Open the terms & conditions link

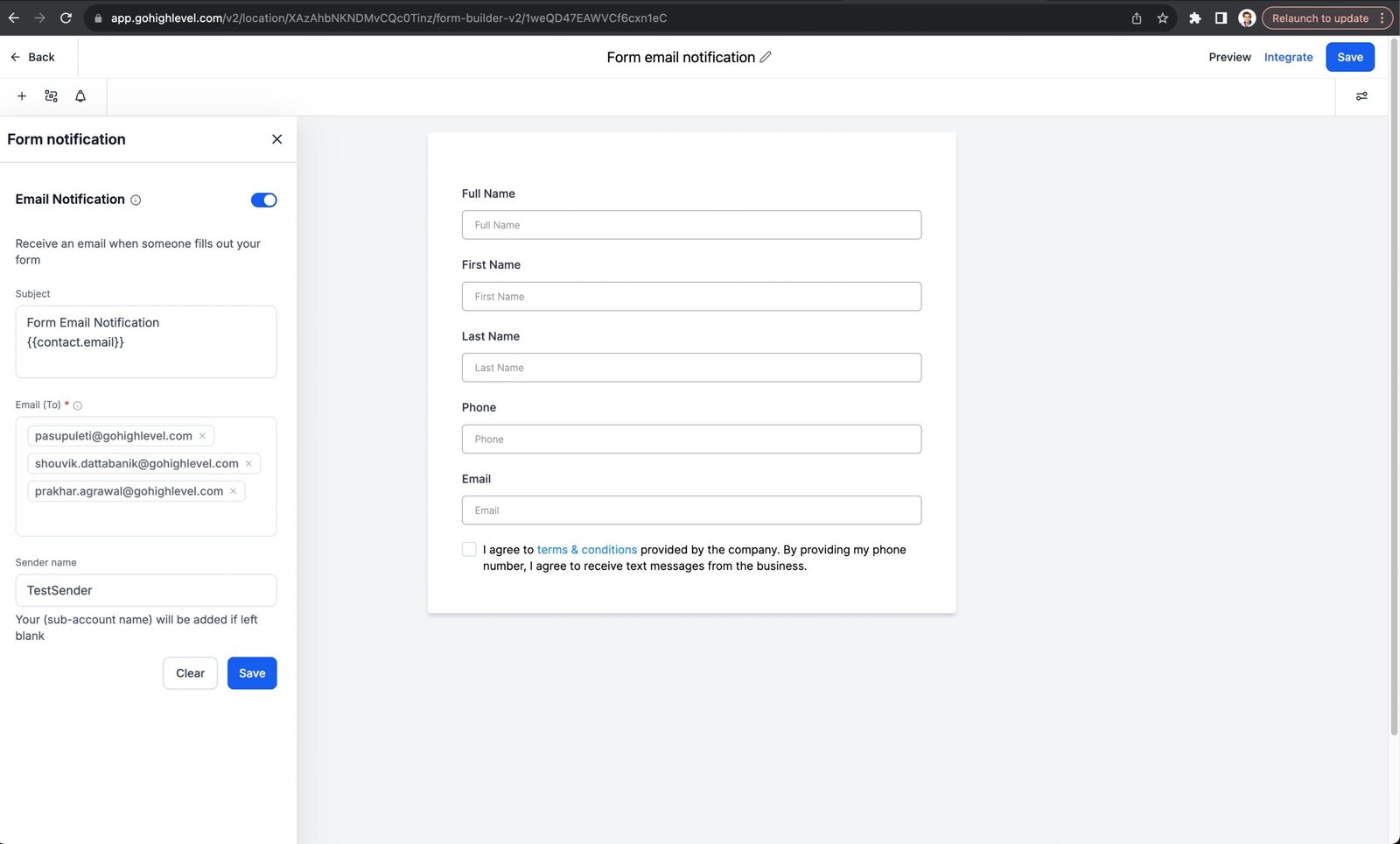[x=586, y=550]
